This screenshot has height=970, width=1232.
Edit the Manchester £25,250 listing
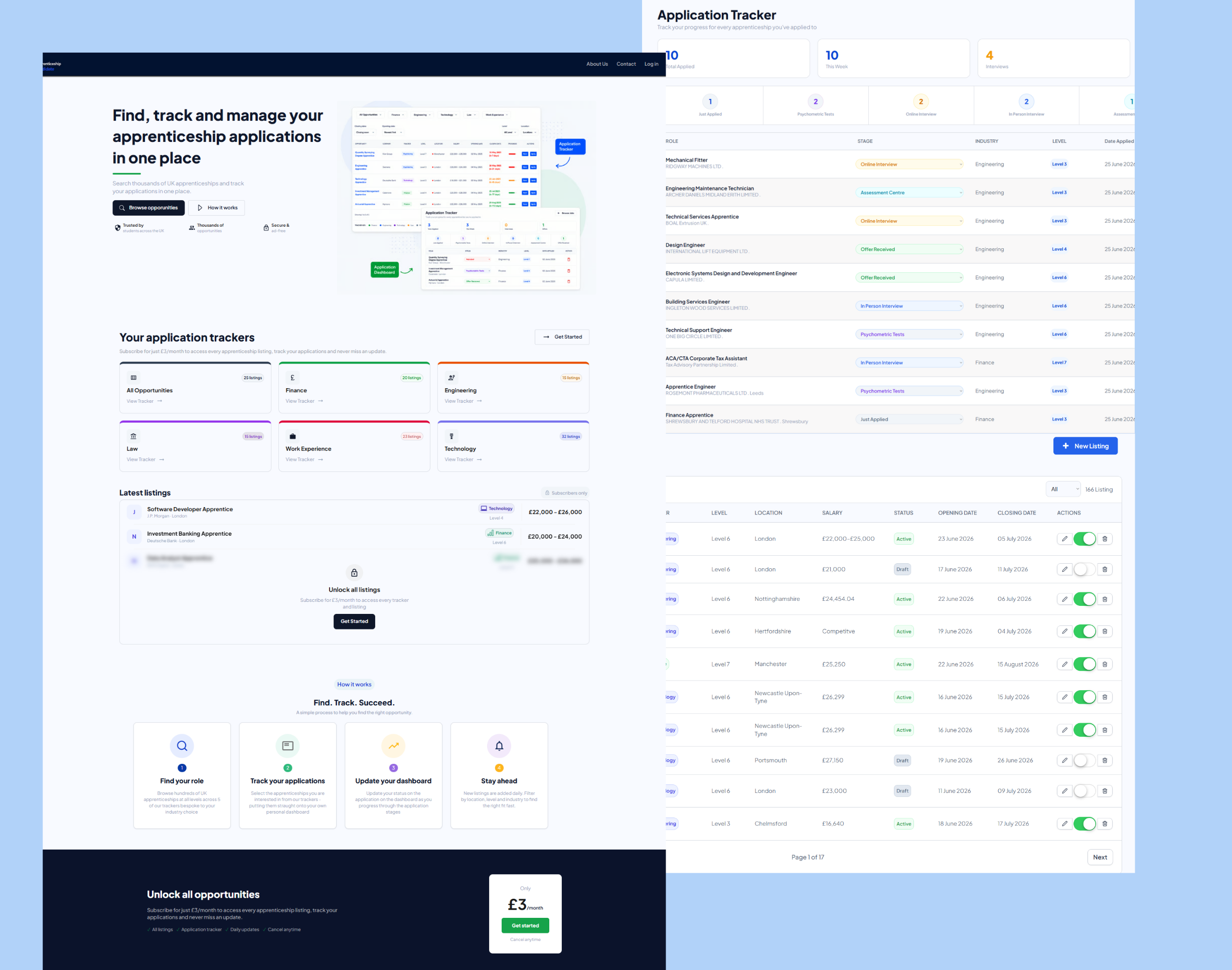(x=1064, y=665)
